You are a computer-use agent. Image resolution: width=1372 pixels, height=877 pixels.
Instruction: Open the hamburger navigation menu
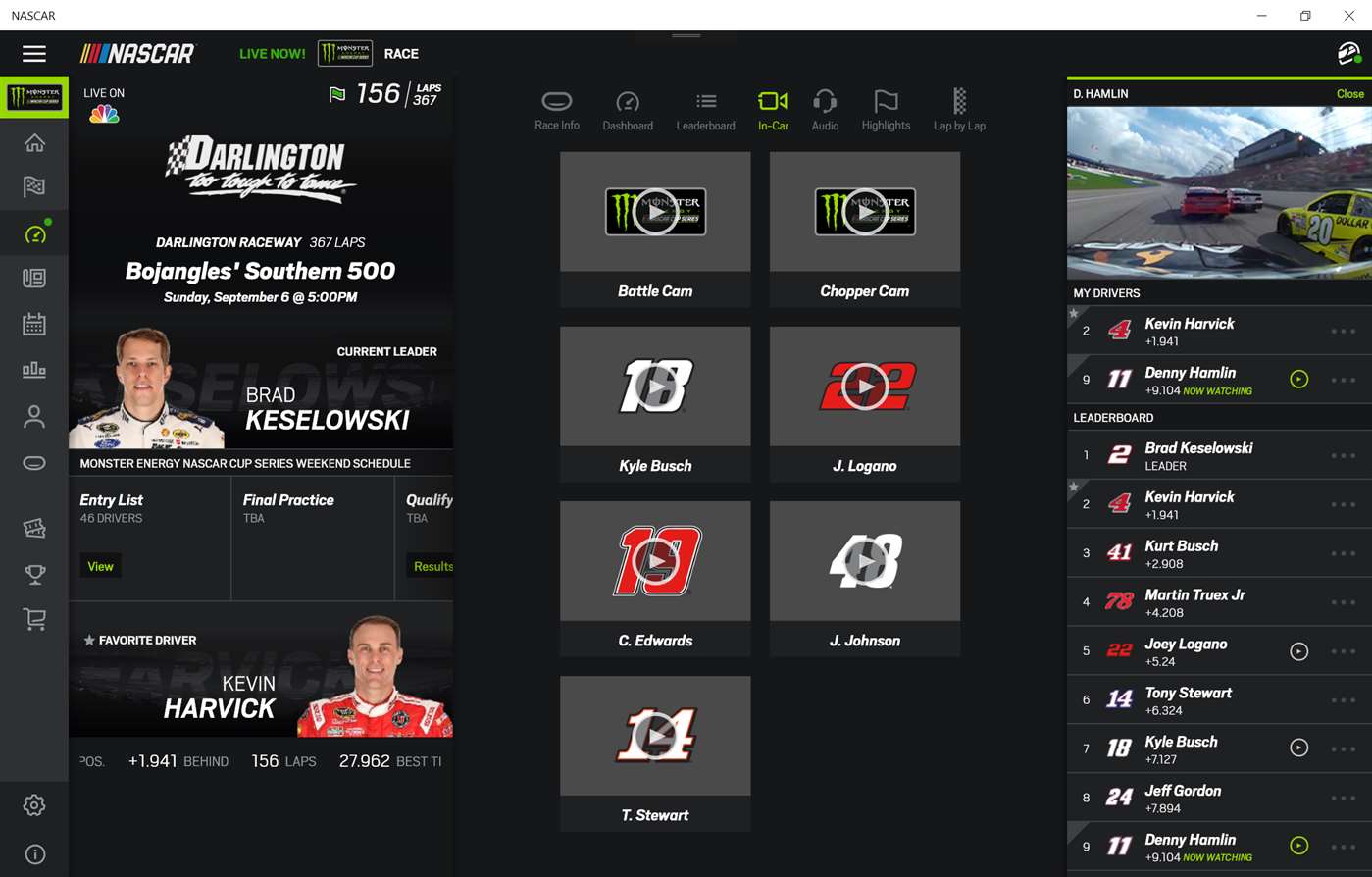(x=34, y=54)
